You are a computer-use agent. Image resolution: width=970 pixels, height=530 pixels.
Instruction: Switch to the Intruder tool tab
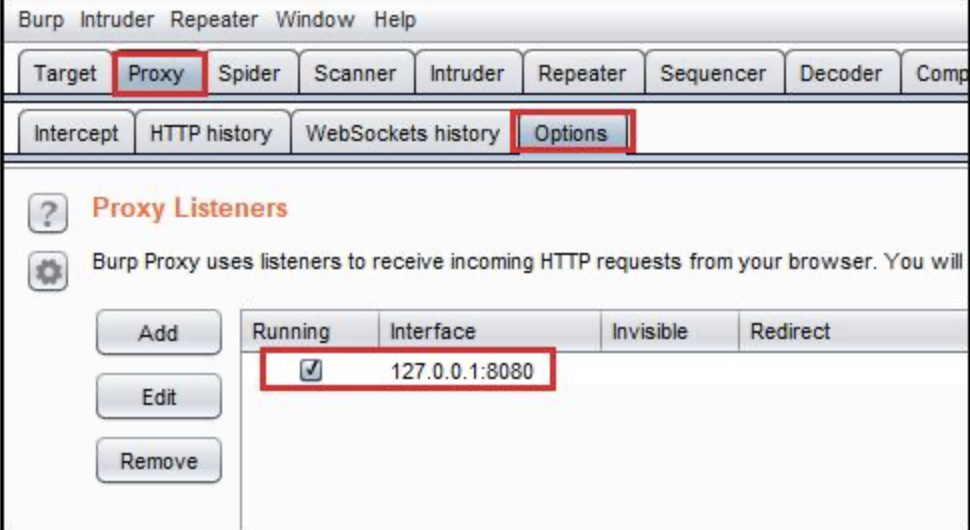[467, 73]
